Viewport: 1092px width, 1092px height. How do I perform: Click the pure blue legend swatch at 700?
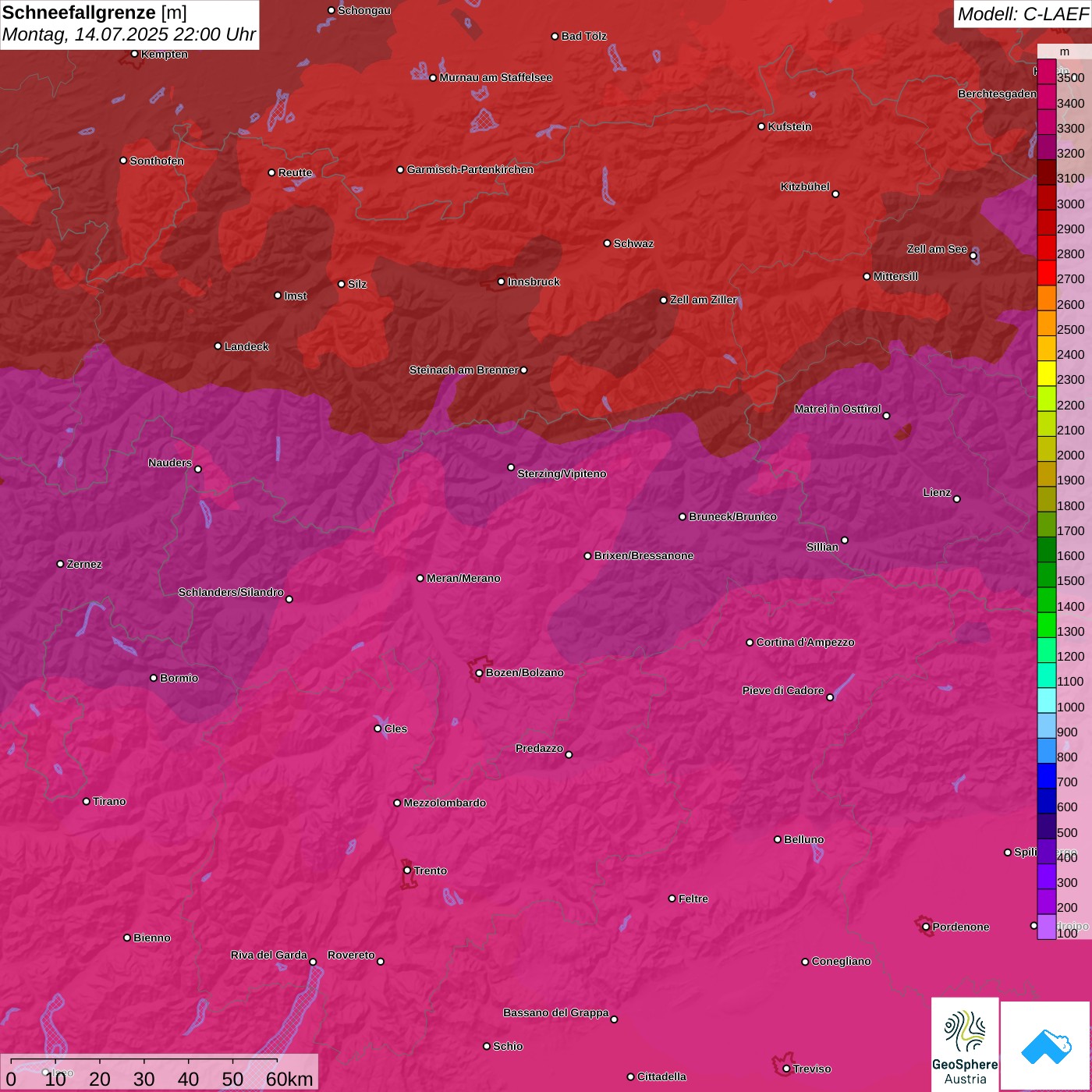click(1046, 775)
